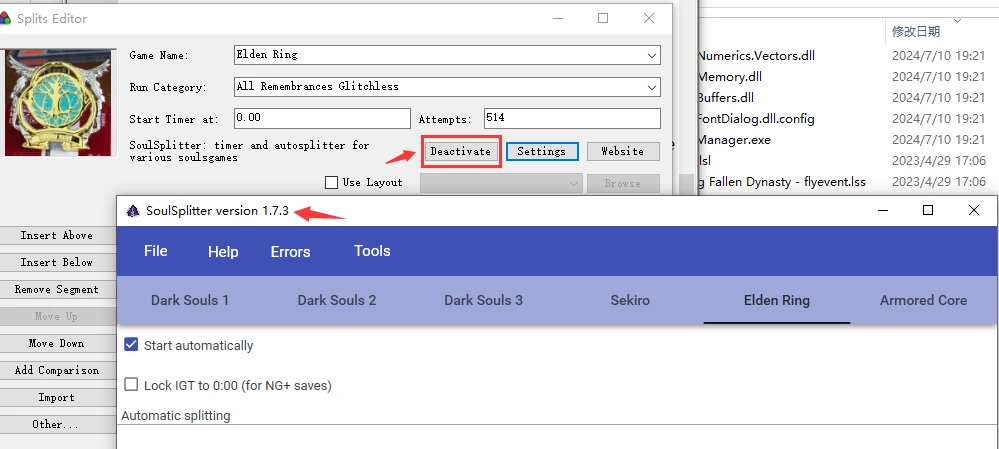Screen dimensions: 999x449
Task: Switch to the Dark Souls 2 tab
Action: (x=337, y=300)
